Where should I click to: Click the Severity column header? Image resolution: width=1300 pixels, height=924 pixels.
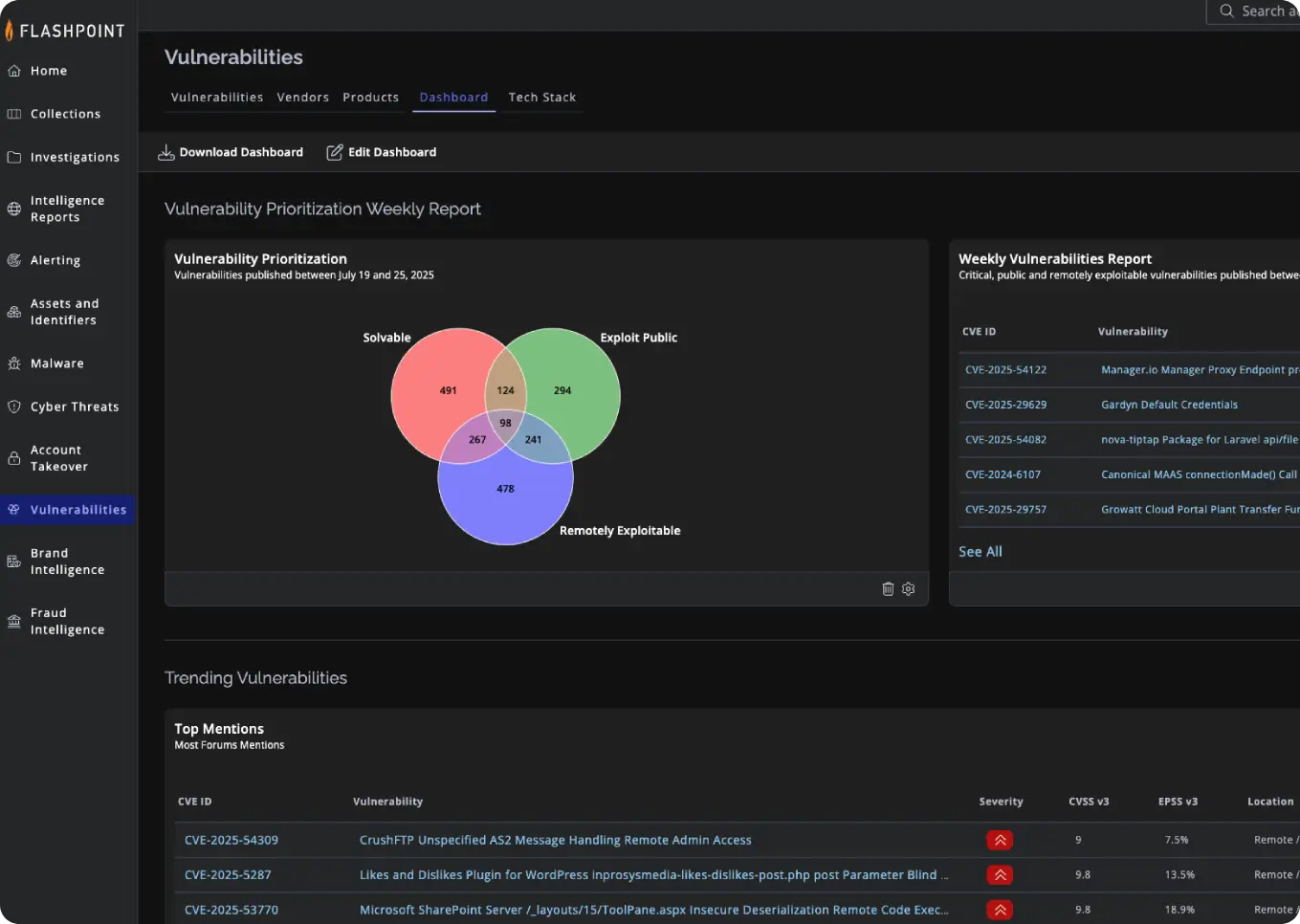pyautogui.click(x=1001, y=802)
